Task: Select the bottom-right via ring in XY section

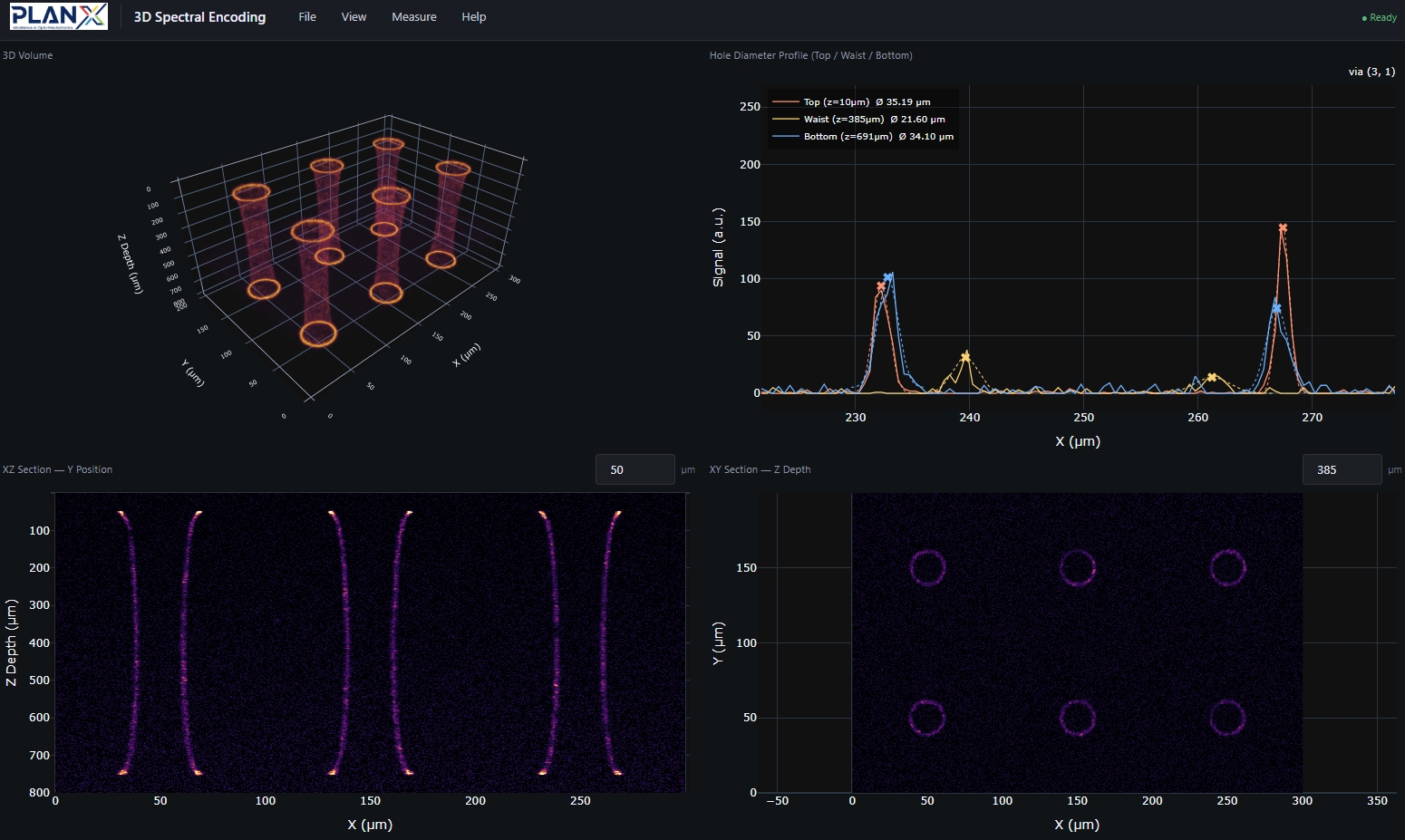Action: (x=1227, y=718)
